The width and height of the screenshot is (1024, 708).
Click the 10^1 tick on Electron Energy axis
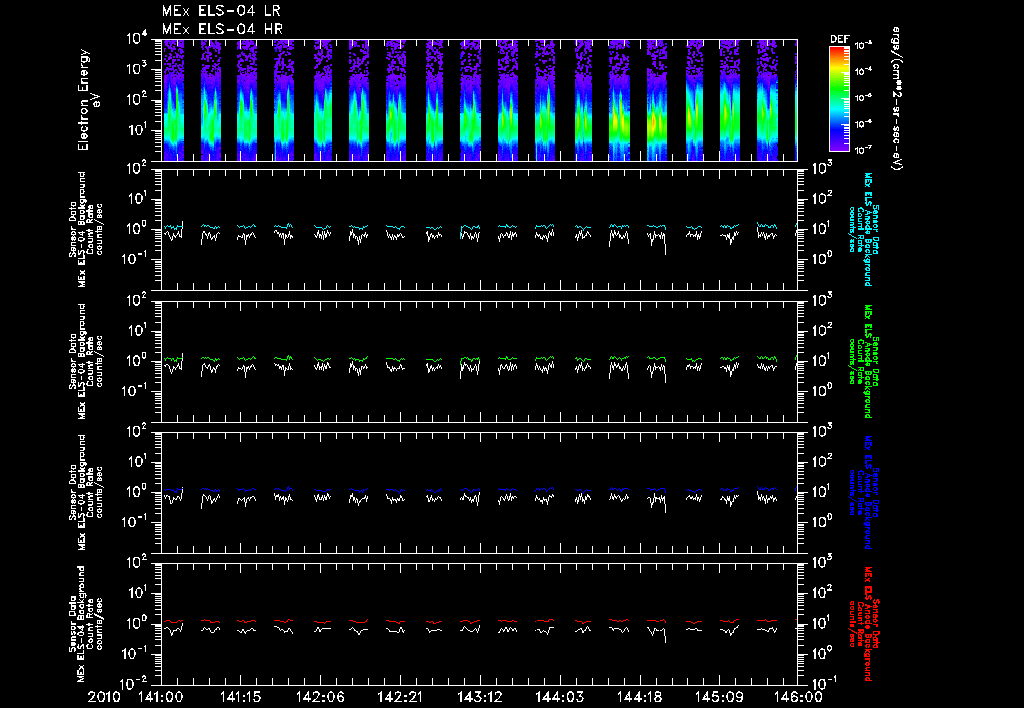(x=135, y=130)
